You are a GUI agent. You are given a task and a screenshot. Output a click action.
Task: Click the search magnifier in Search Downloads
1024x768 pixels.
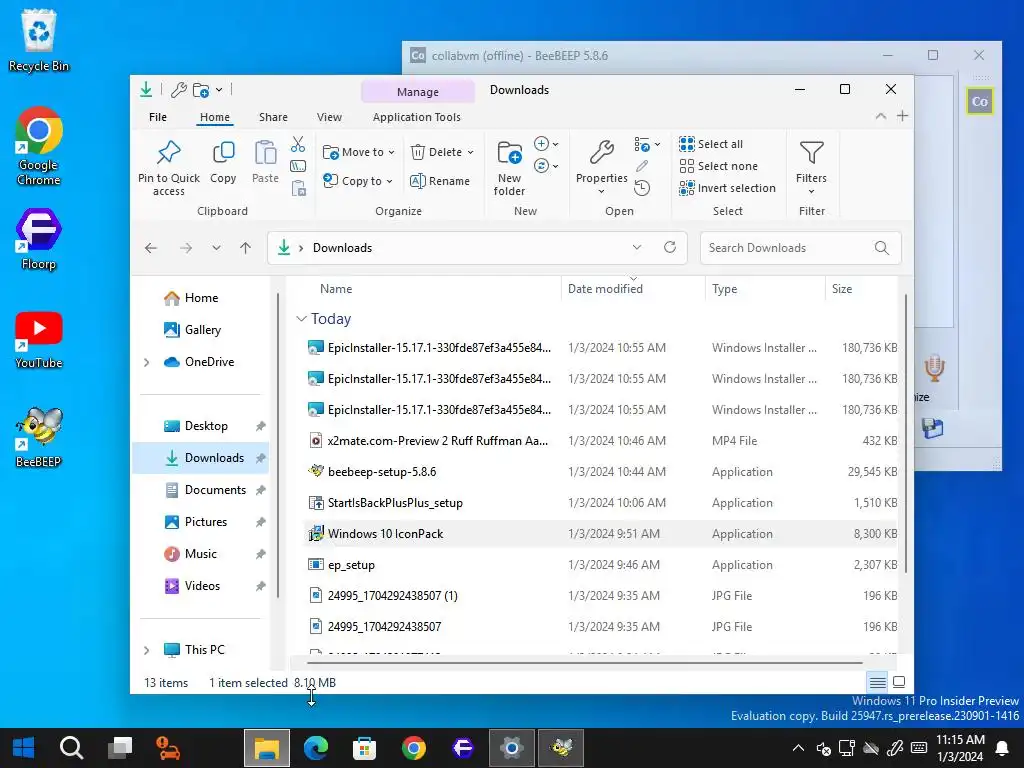pos(882,248)
